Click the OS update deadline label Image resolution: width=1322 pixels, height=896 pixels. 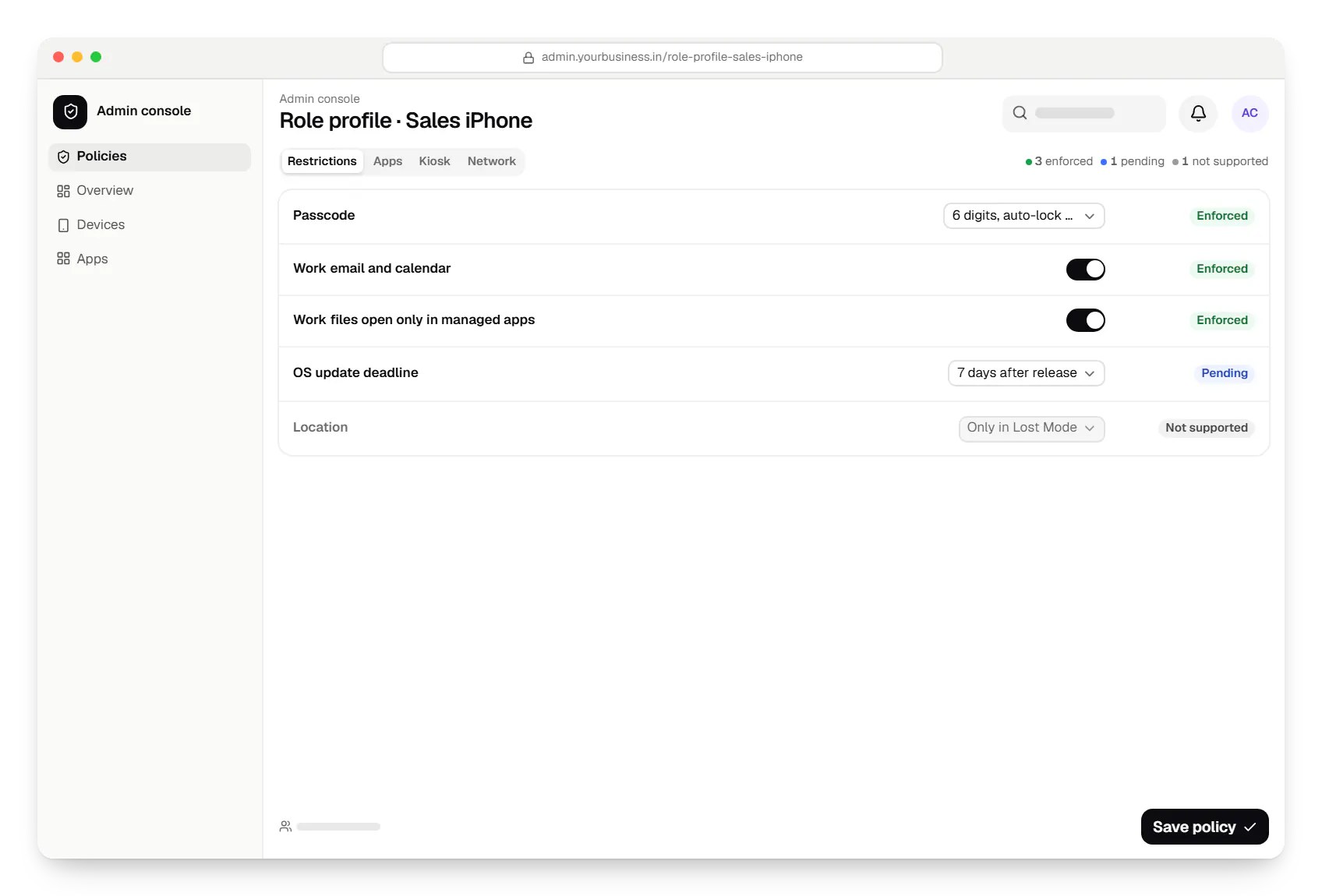coord(355,373)
